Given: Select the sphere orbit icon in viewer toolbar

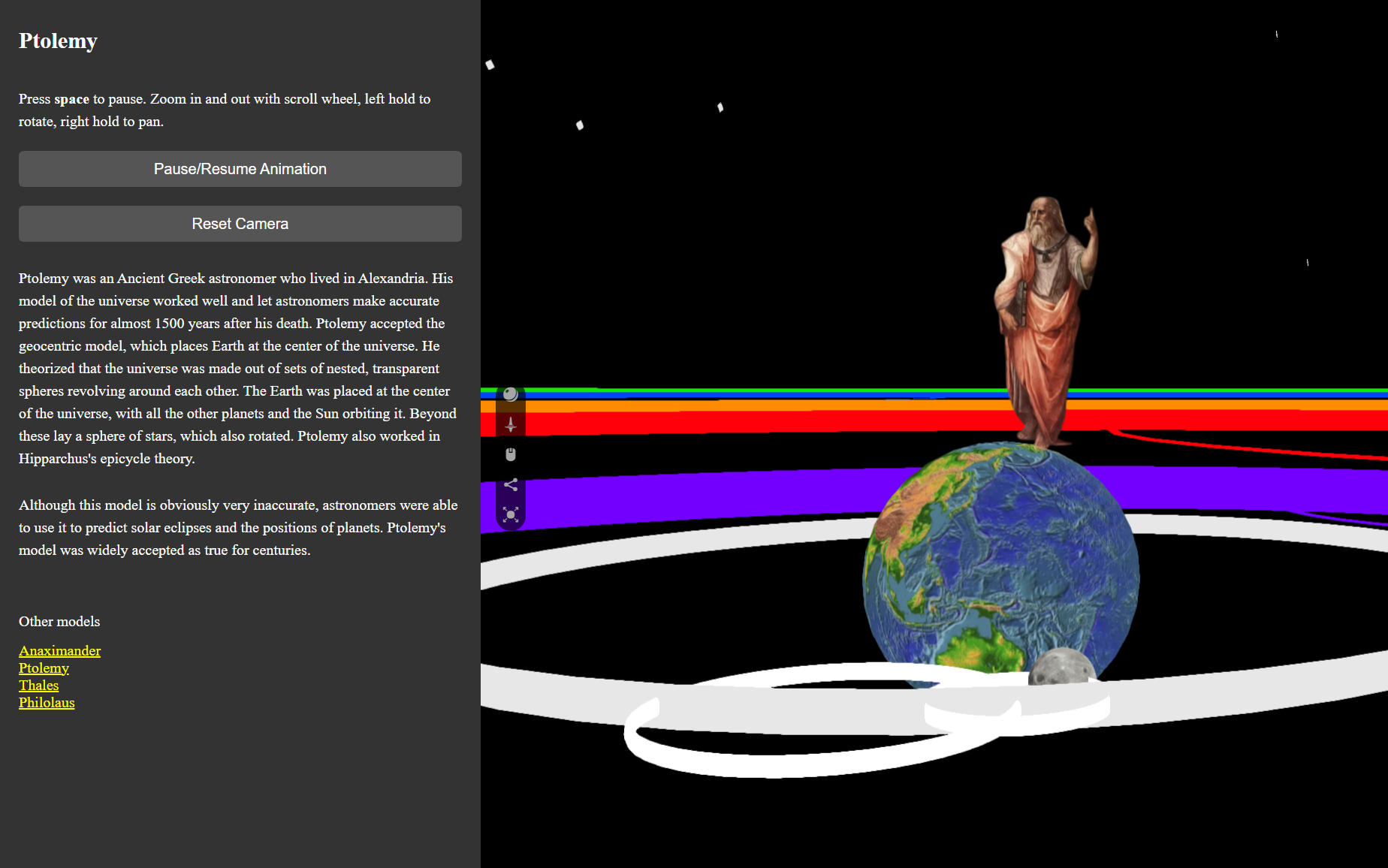Looking at the screenshot, I should pos(511,392).
